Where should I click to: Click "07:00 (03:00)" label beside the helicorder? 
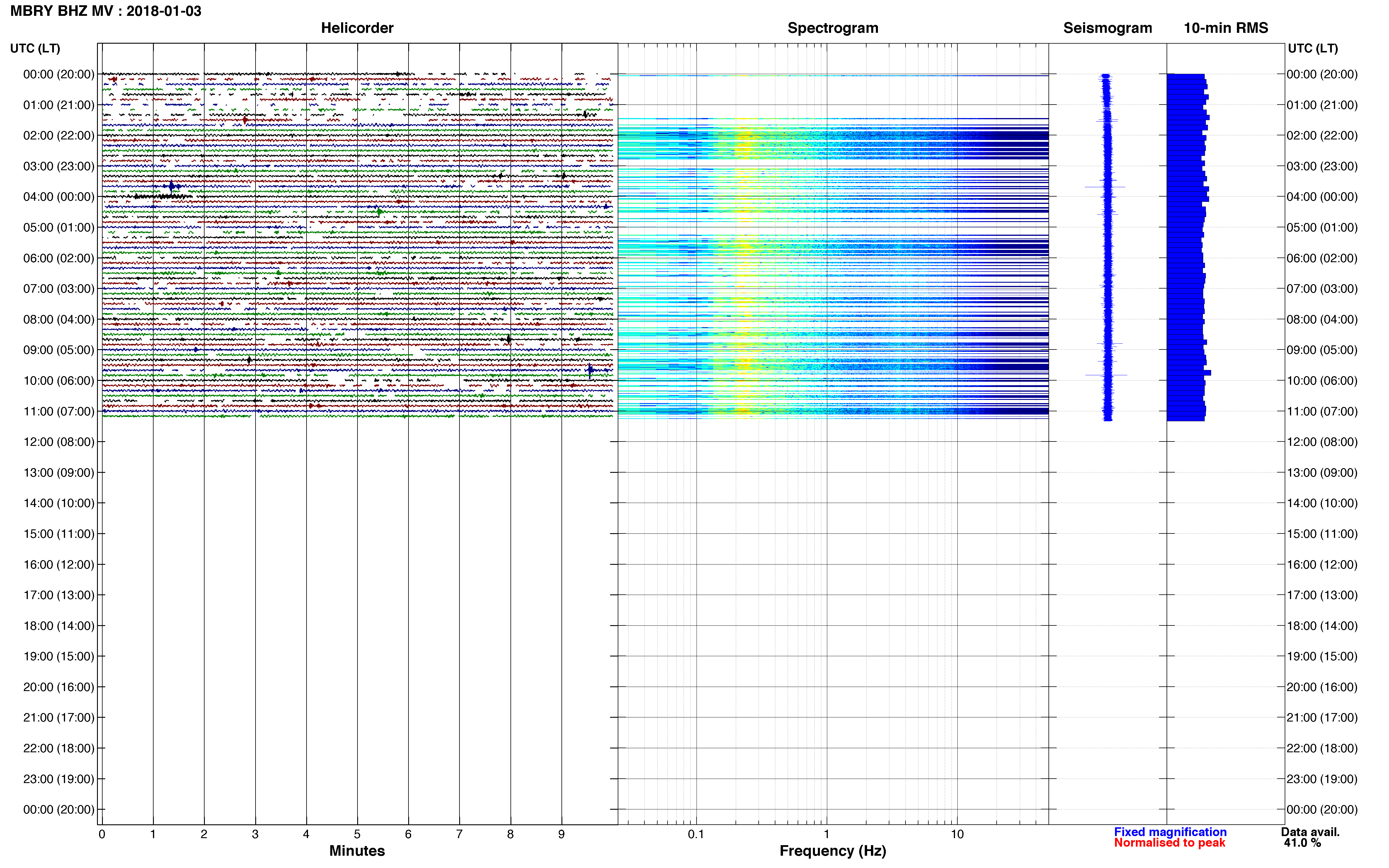[59, 289]
